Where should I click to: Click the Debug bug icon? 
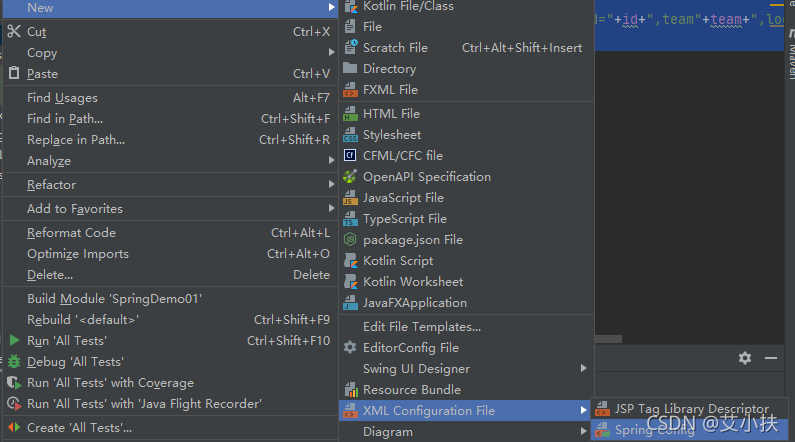(x=14, y=361)
